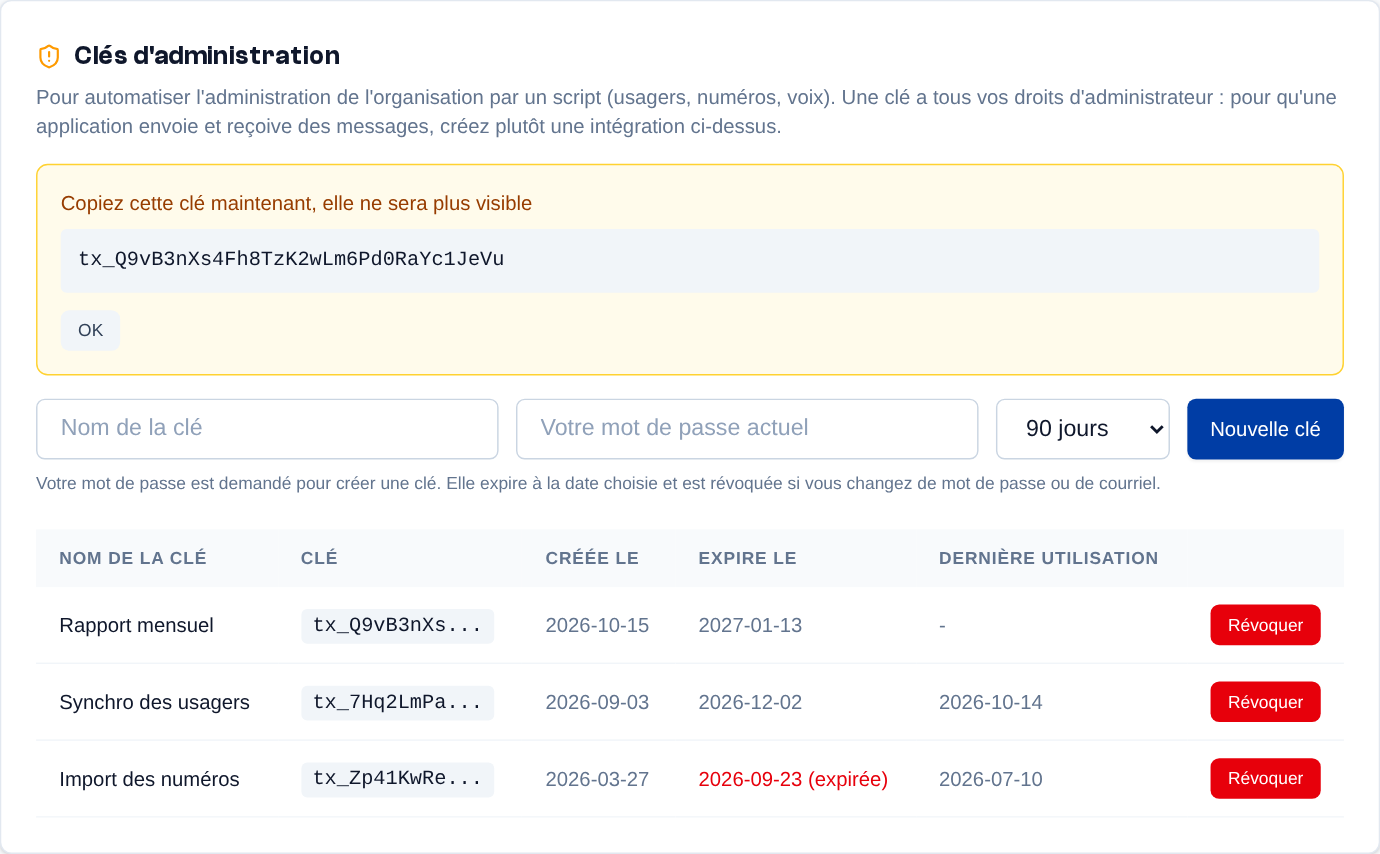Viewport: 1380px width, 854px height.
Task: Click the last-use date 2026-10-14
Action: tap(991, 703)
